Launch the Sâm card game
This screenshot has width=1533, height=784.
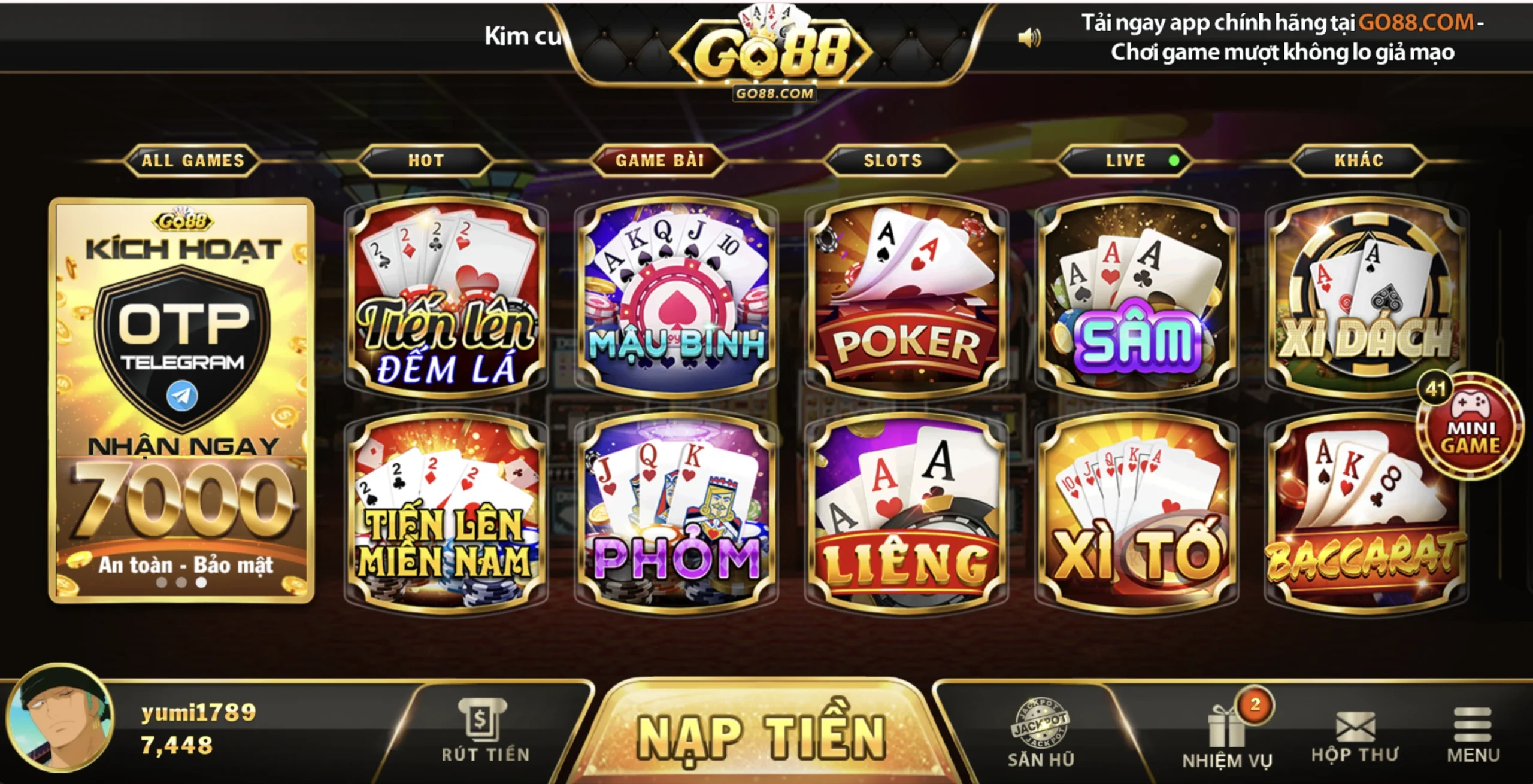[1137, 297]
